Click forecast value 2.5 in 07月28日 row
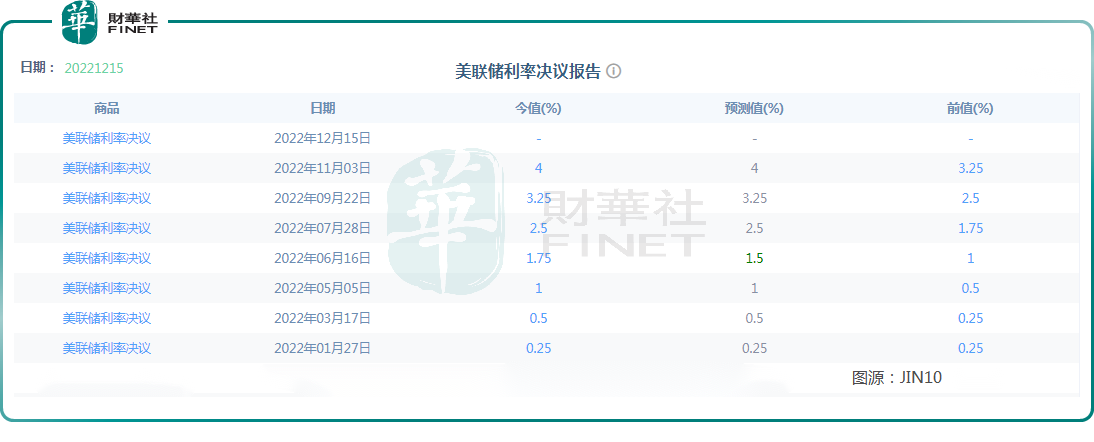The height and width of the screenshot is (442, 1094). point(754,228)
